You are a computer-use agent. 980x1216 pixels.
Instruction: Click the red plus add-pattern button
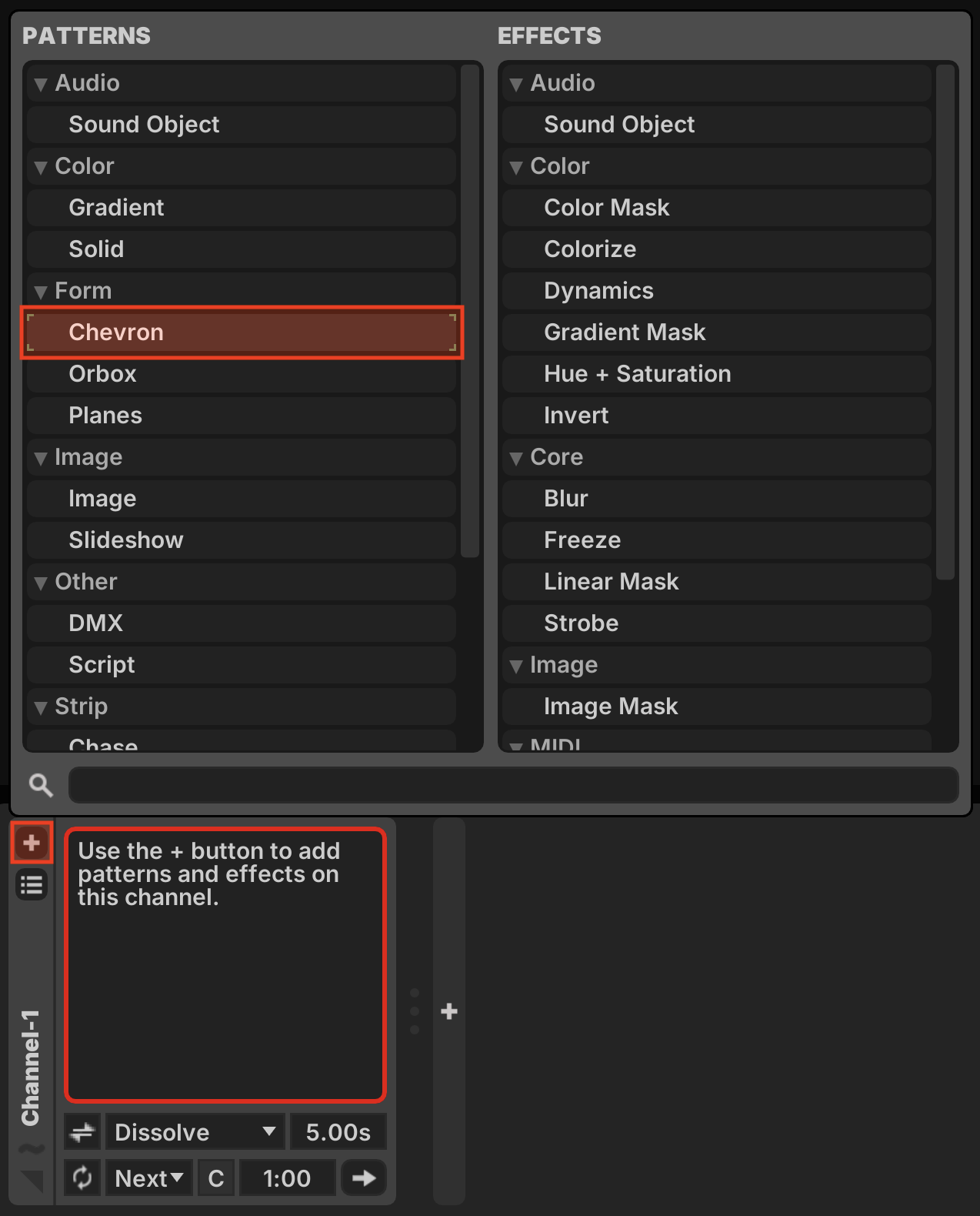32,843
